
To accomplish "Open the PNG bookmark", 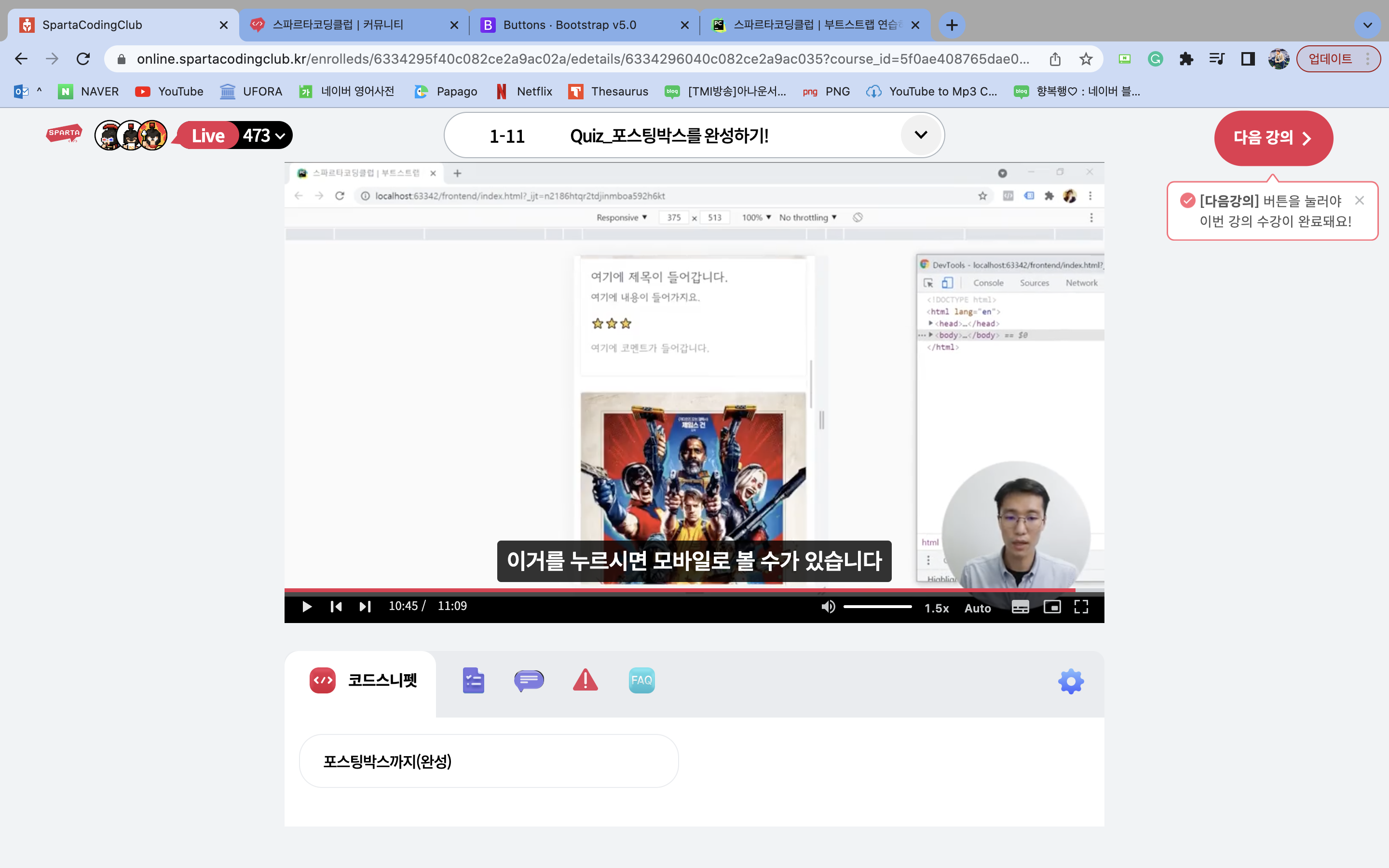I will tap(827, 91).
